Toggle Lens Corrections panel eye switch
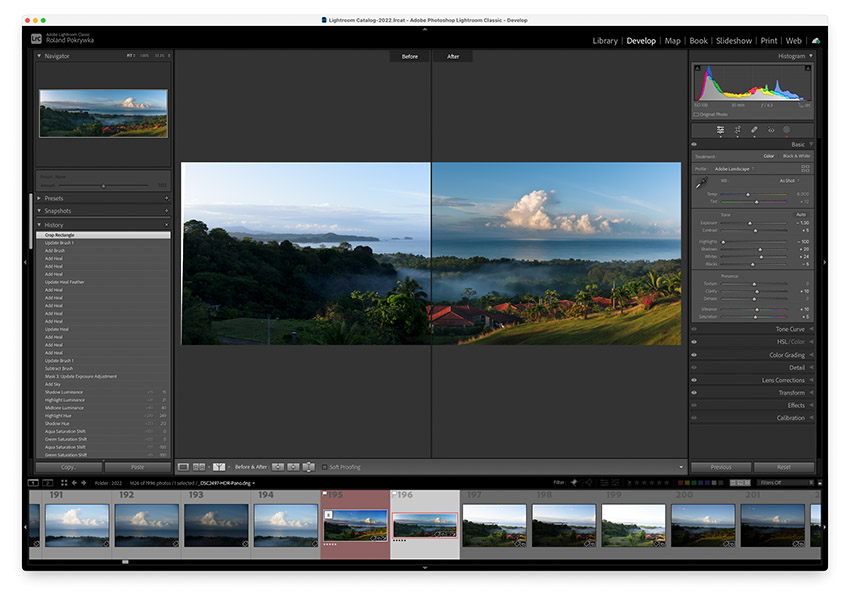The height and width of the screenshot is (600, 850). 694,380
